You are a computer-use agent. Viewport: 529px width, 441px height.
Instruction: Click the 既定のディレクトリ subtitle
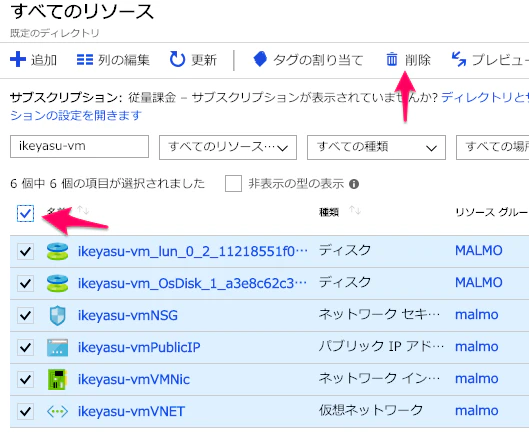pos(55,33)
